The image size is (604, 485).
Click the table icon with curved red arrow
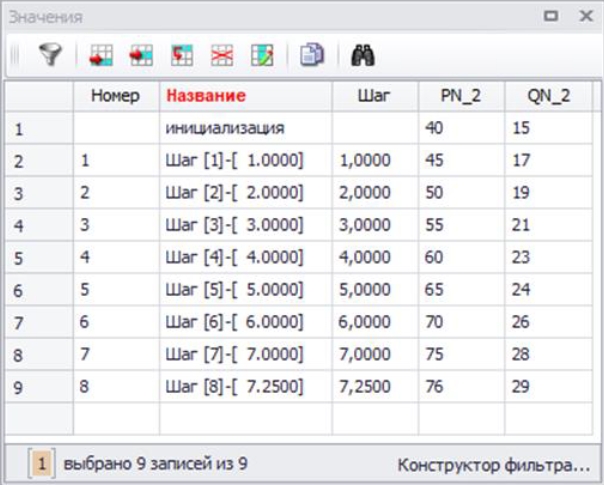click(181, 56)
